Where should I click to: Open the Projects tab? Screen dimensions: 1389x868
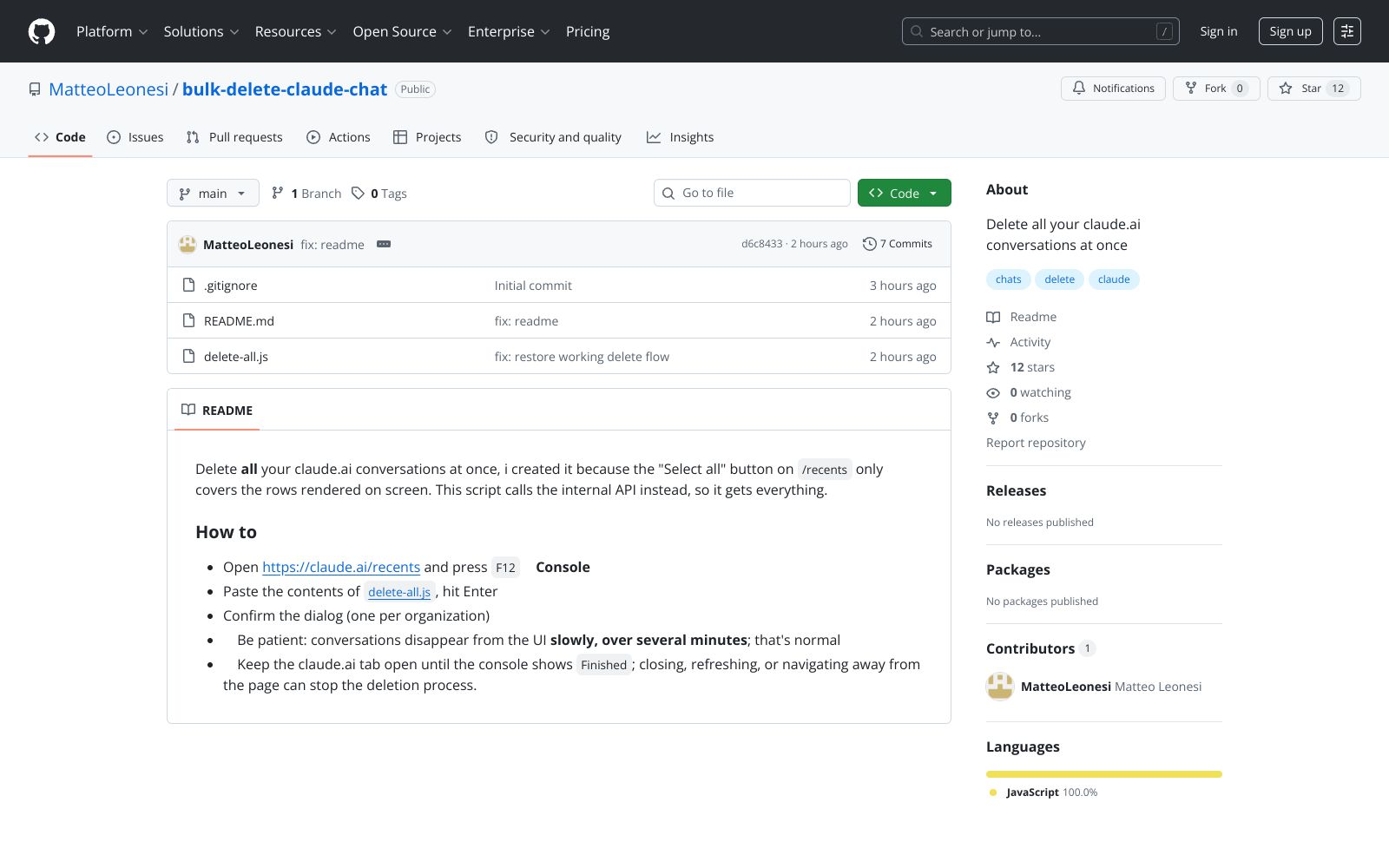tap(427, 137)
